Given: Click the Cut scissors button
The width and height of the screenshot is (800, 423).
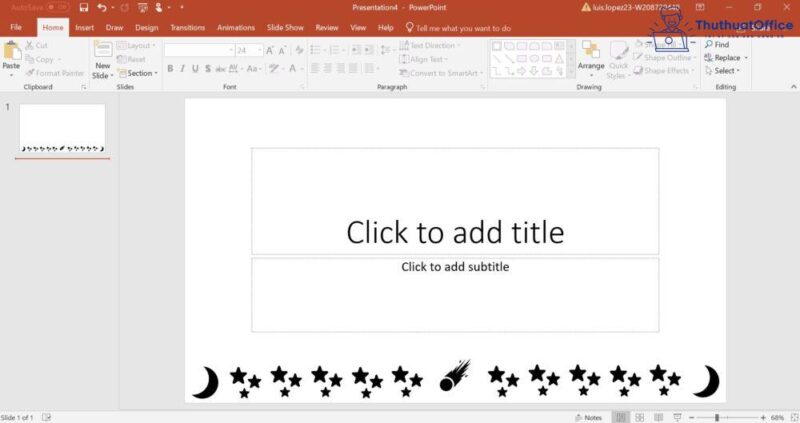Looking at the screenshot, I should click(36, 45).
